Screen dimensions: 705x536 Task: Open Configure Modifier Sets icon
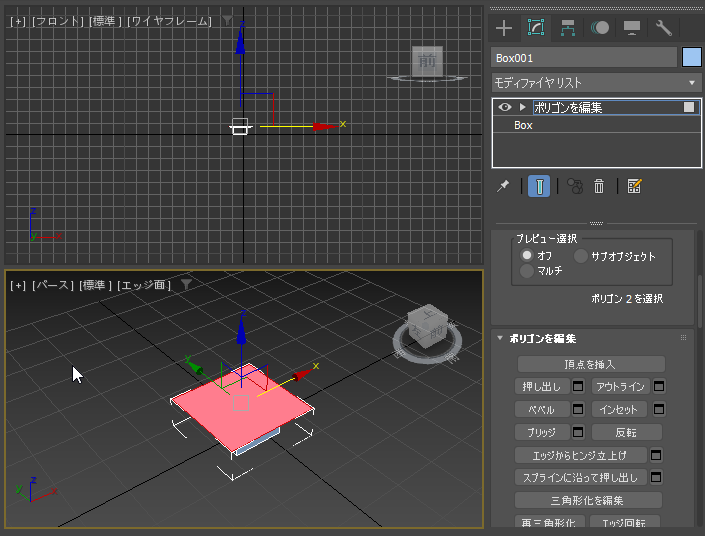tap(634, 186)
